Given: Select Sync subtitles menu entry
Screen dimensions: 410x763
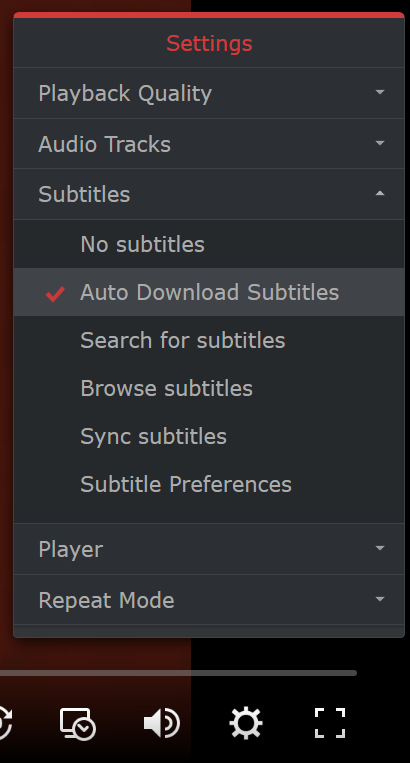Looking at the screenshot, I should point(209,436).
